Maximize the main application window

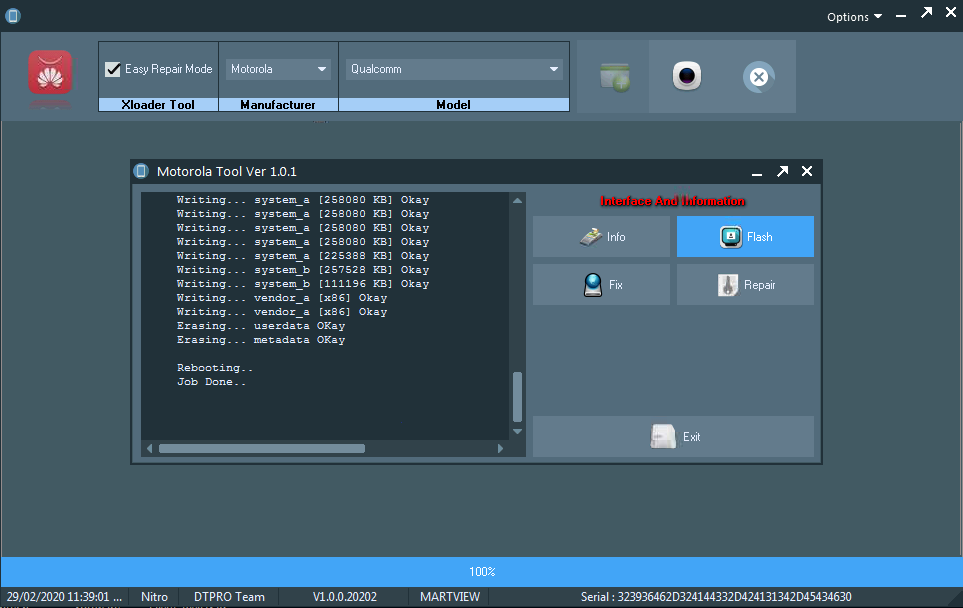click(x=926, y=13)
